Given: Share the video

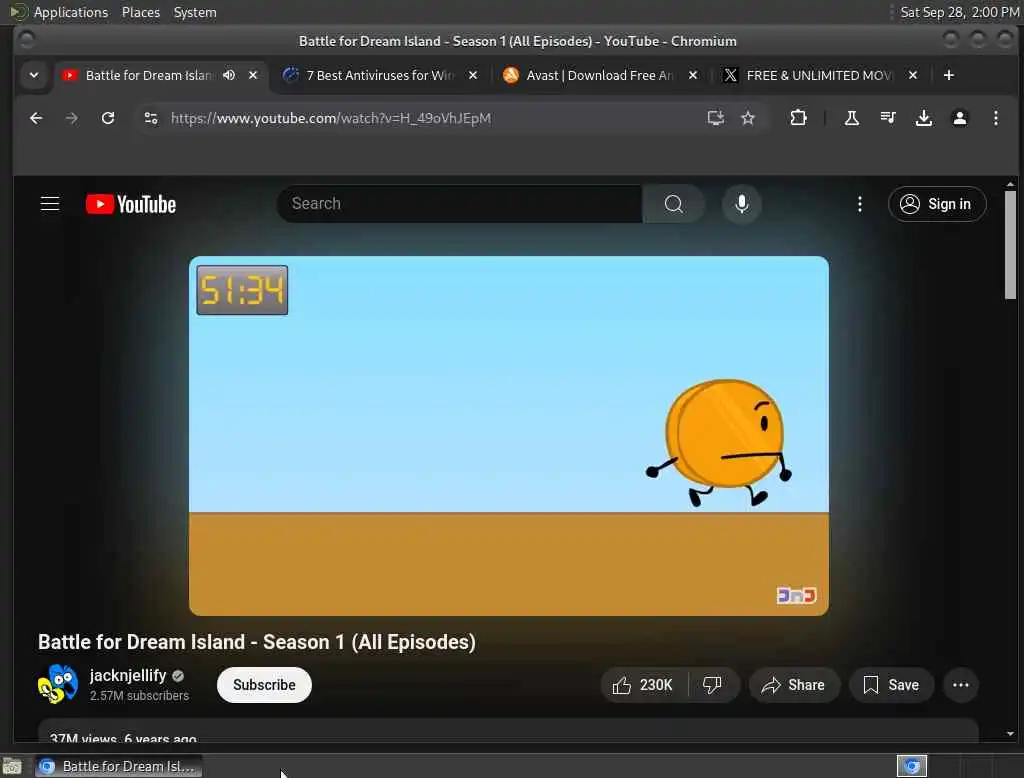Looking at the screenshot, I should (x=793, y=685).
